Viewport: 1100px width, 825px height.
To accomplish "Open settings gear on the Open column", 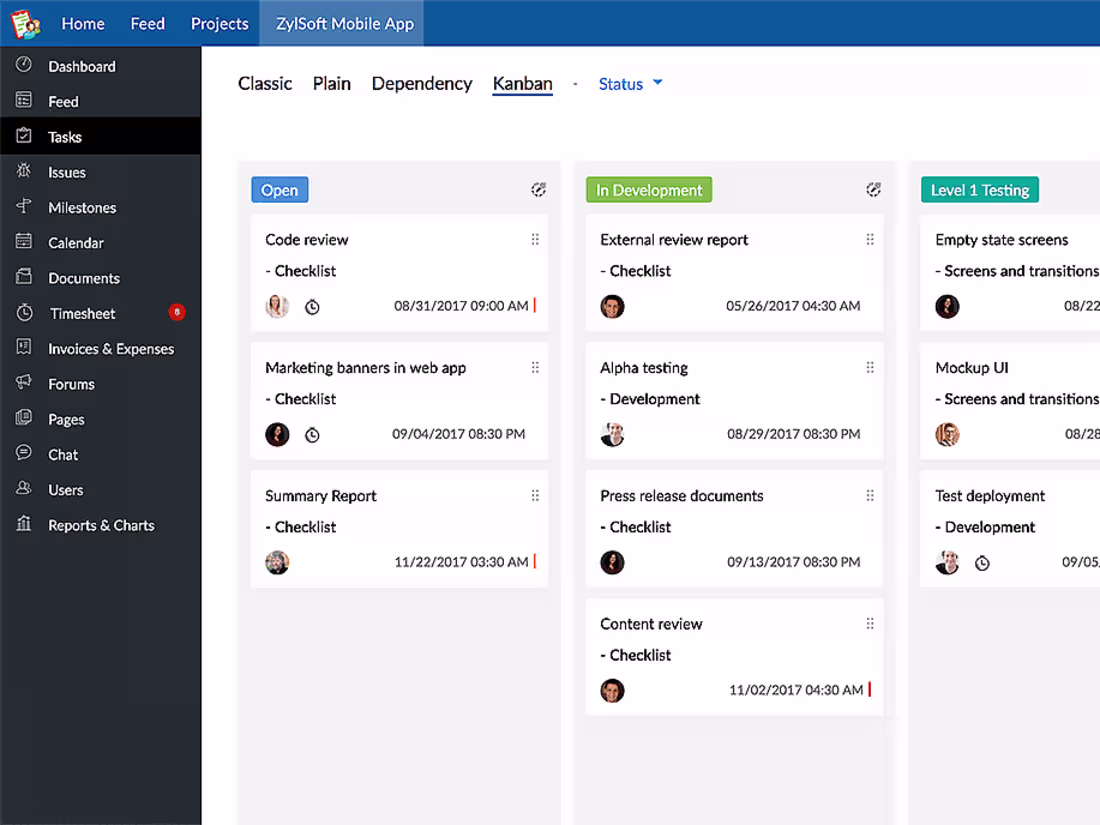I will 538,189.
